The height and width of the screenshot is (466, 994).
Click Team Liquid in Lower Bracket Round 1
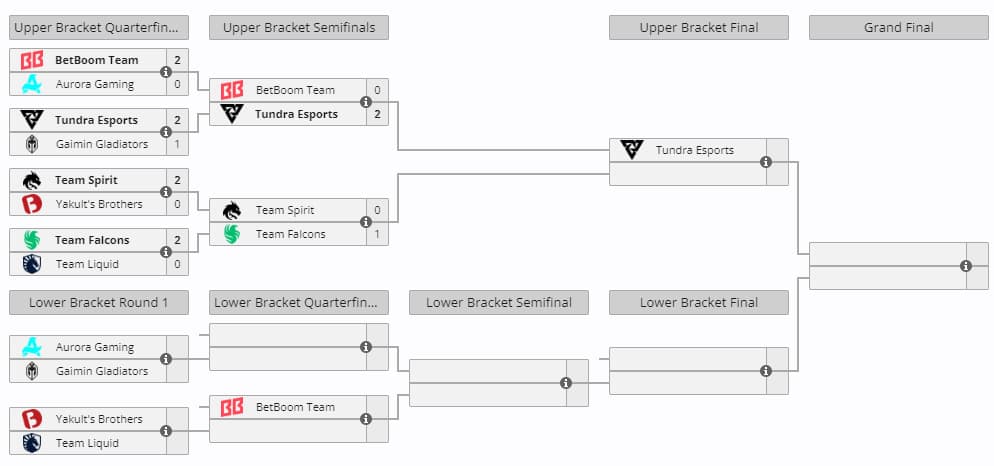86,443
